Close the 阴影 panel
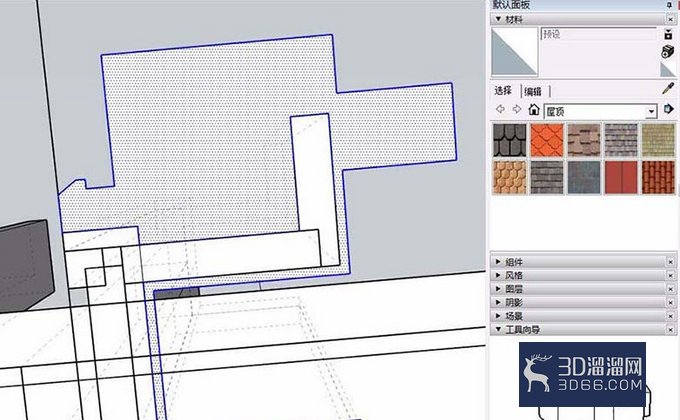Screen dimensions: 680x420 tap(670, 302)
